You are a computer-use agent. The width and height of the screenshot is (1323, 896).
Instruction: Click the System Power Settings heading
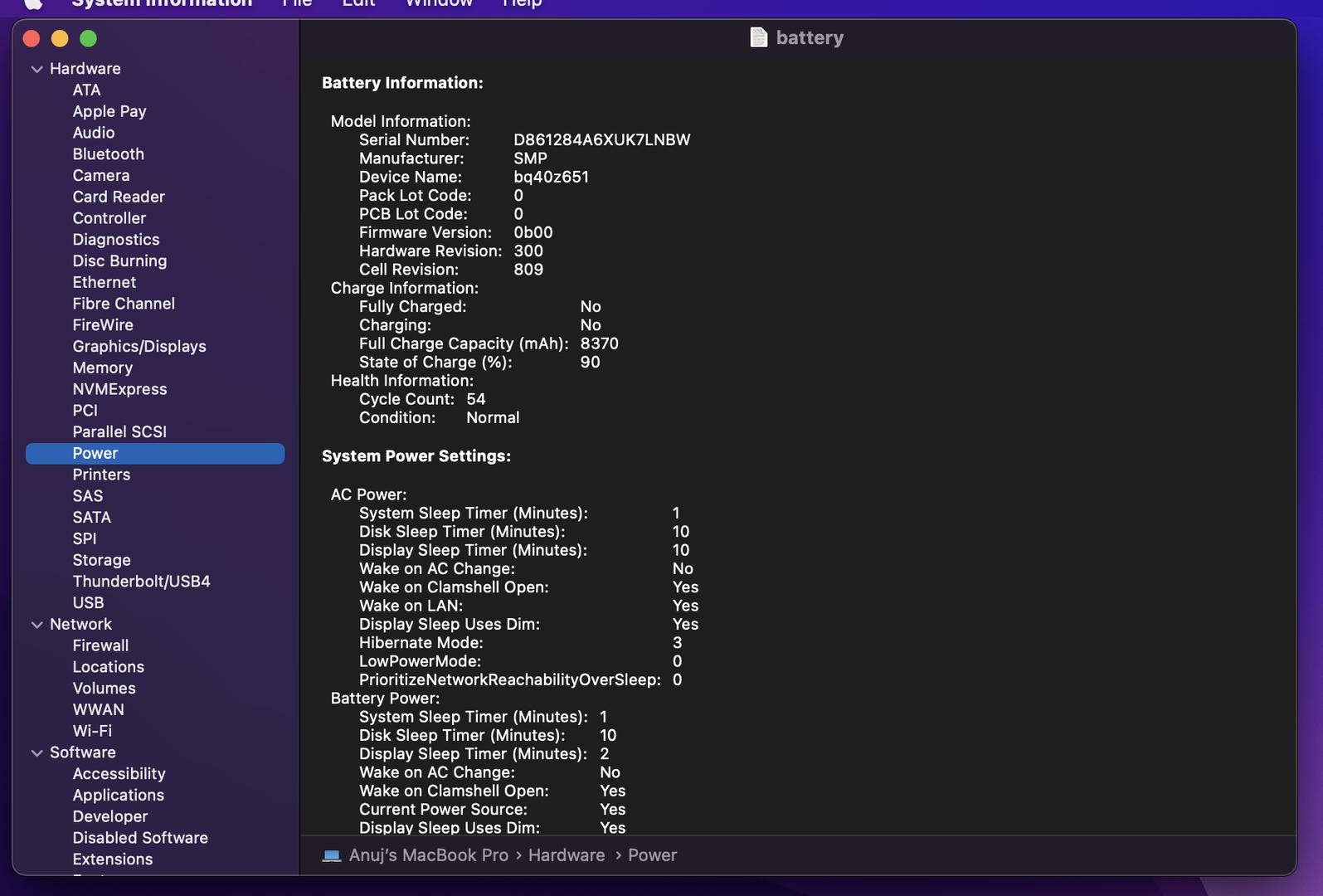(416, 456)
